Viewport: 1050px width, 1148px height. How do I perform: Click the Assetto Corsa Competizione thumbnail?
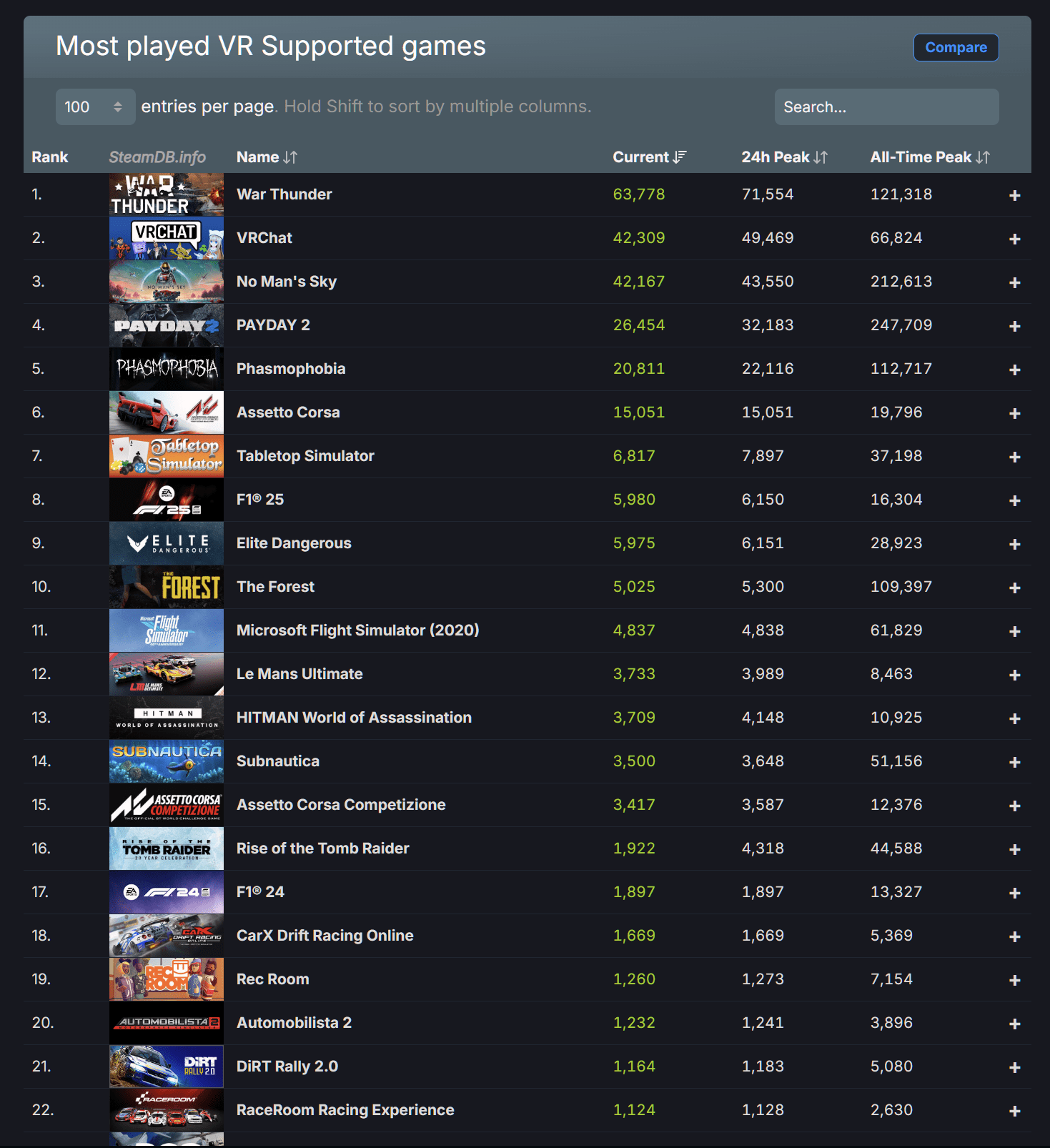[167, 805]
